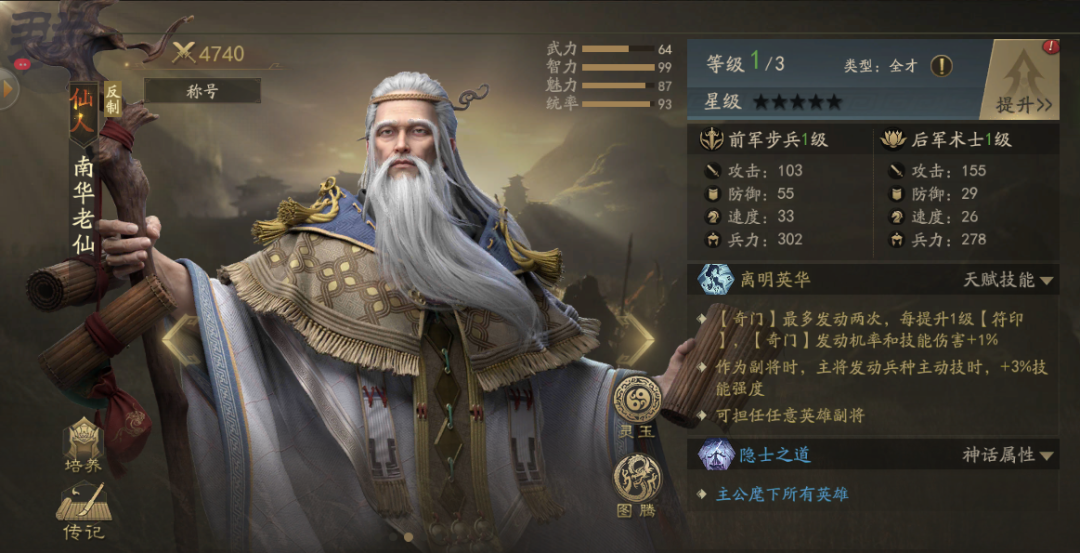Click the 提升 upgrade button

[1022, 79]
